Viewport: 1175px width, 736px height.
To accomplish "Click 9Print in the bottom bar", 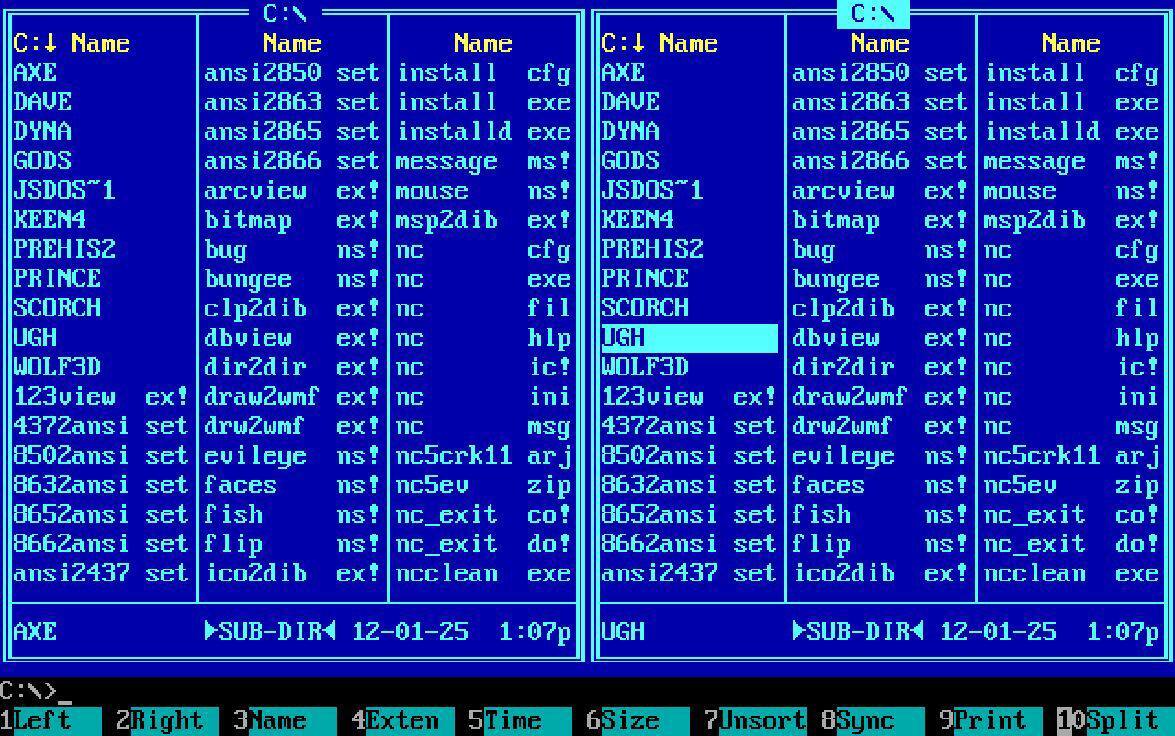I will [987, 721].
